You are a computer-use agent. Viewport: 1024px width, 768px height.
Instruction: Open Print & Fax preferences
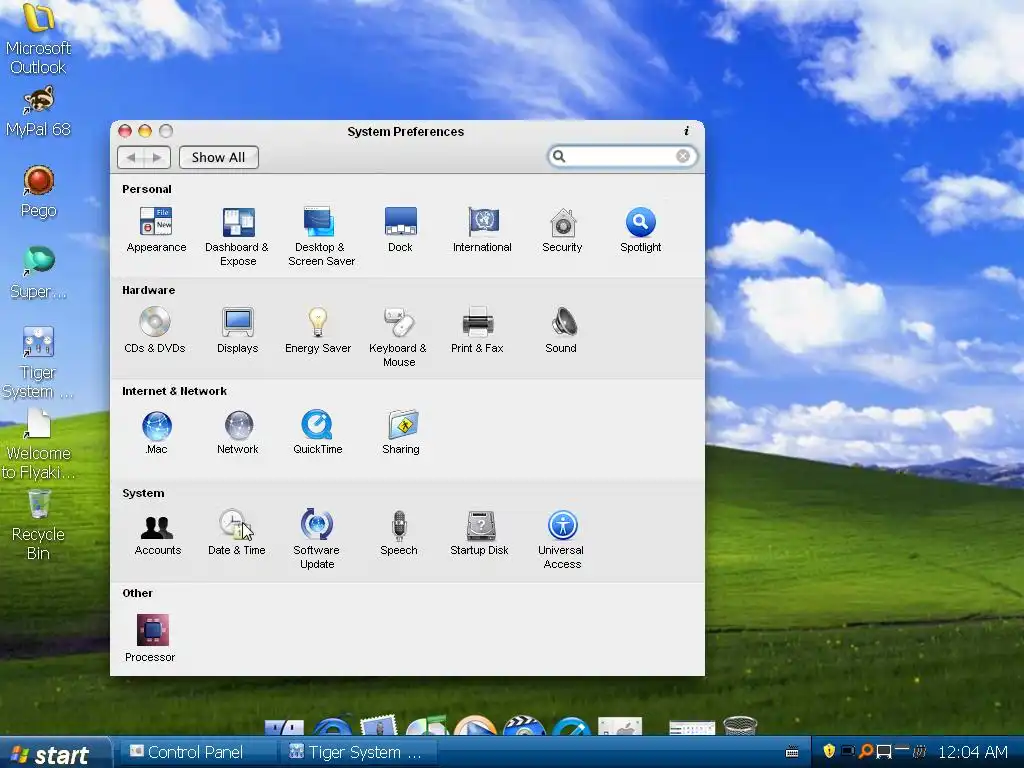click(x=477, y=330)
